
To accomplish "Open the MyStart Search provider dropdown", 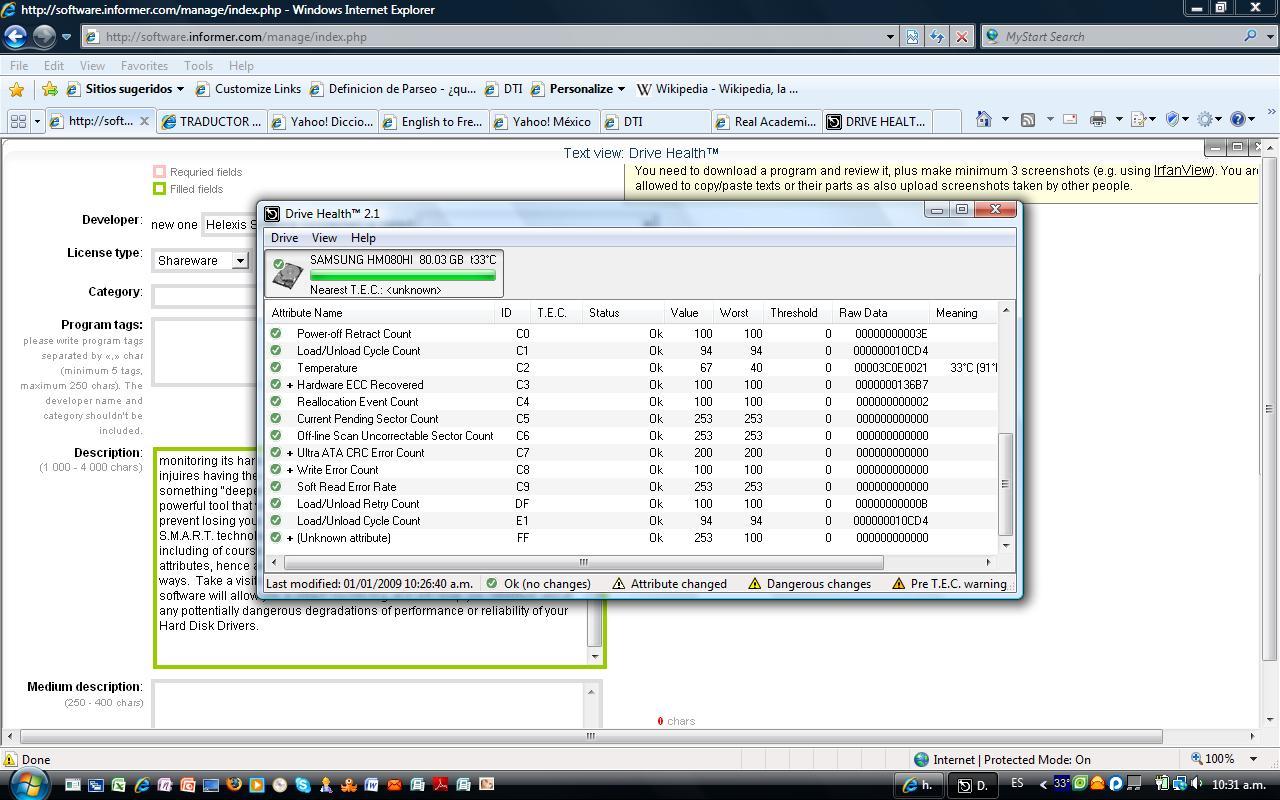I will coord(1268,37).
